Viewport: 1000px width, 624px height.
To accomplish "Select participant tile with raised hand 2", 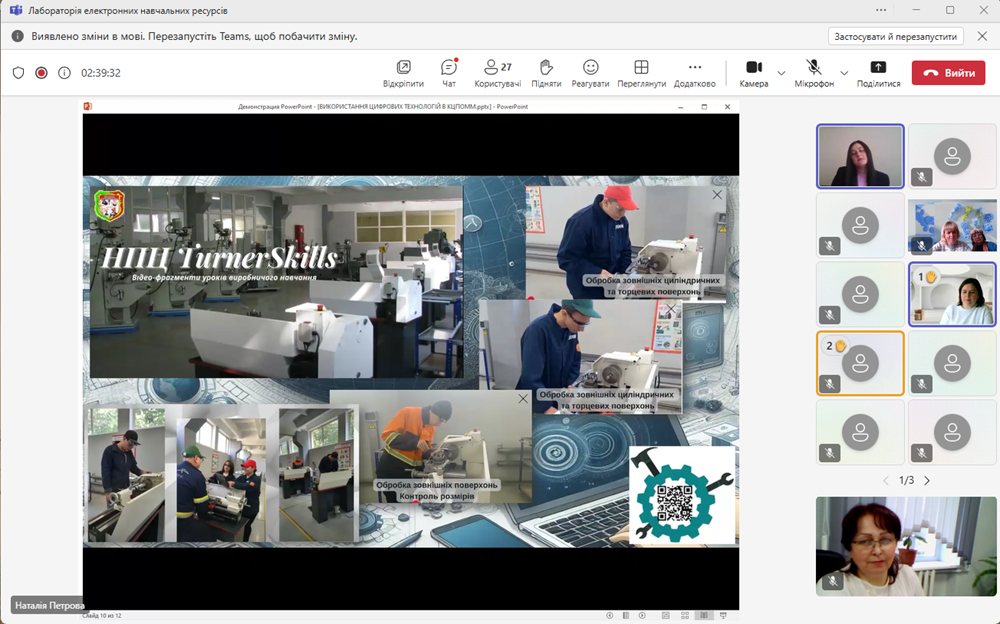I will tap(860, 363).
